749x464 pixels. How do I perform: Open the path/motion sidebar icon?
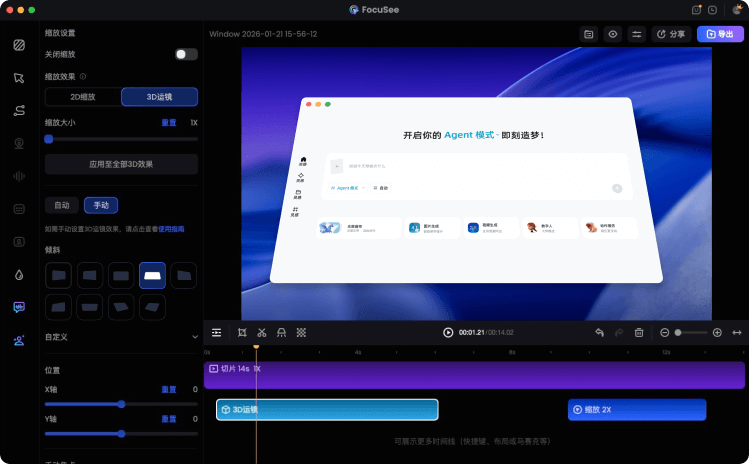tap(19, 110)
